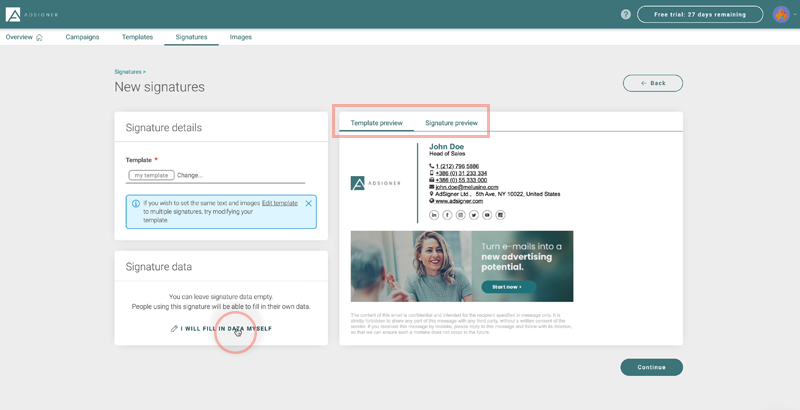Click the John Doe name in the preview
This screenshot has height=410, width=800.
click(446, 147)
